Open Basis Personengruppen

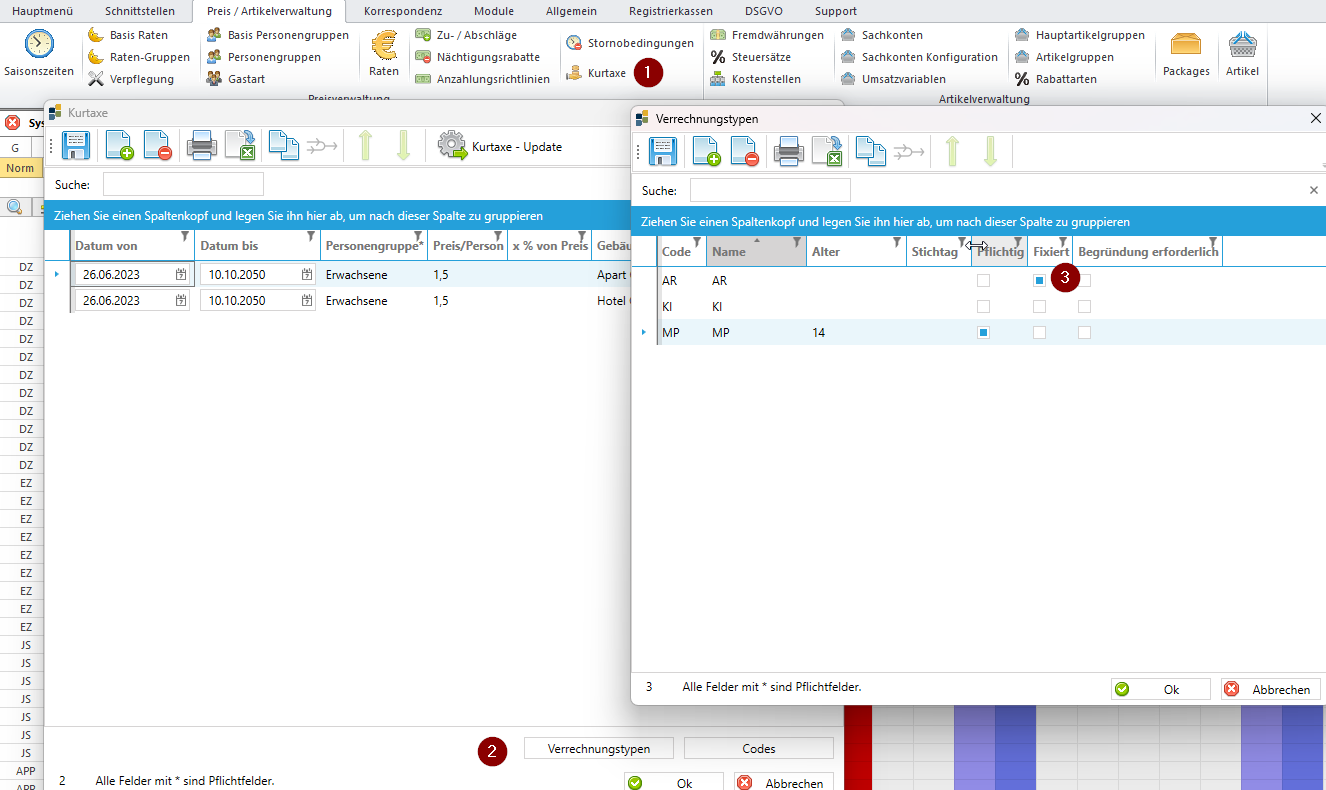(x=277, y=35)
